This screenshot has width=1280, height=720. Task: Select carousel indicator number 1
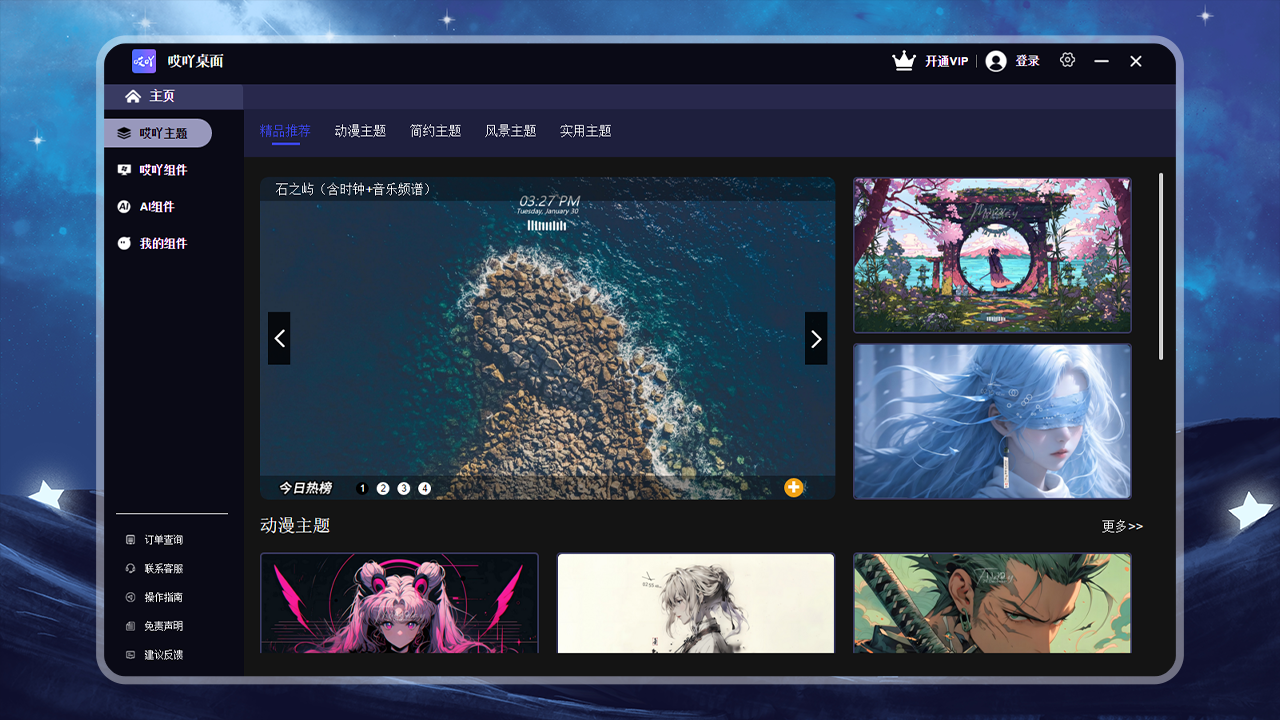click(362, 487)
